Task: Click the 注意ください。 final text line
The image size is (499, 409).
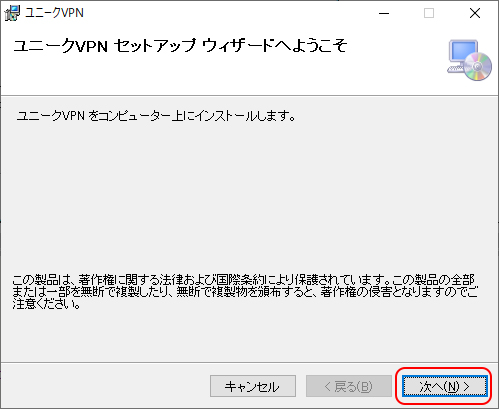Action: coord(47,304)
